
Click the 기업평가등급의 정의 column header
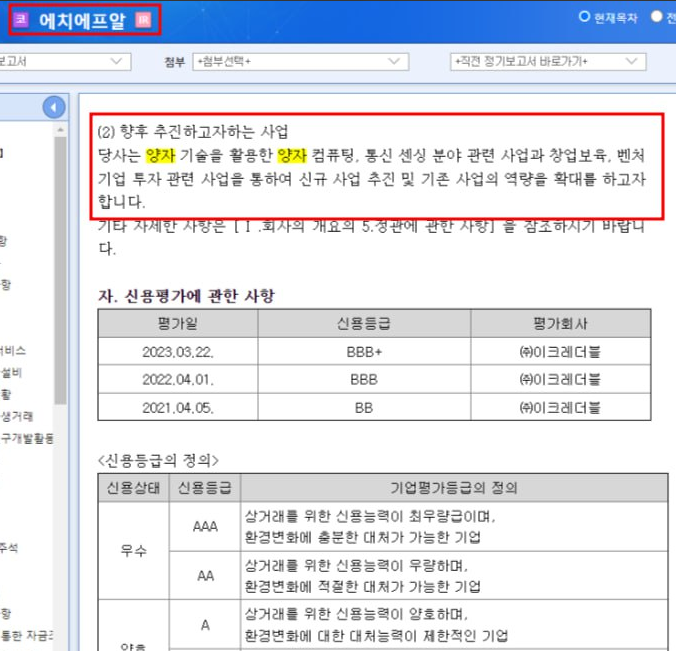click(x=454, y=488)
